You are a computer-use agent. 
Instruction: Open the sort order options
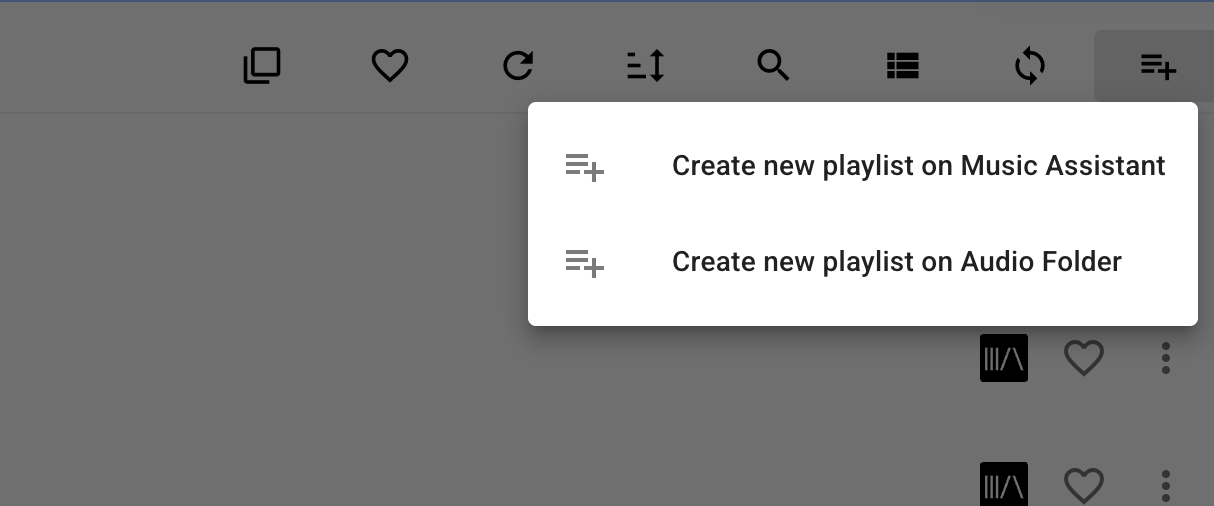click(x=645, y=66)
